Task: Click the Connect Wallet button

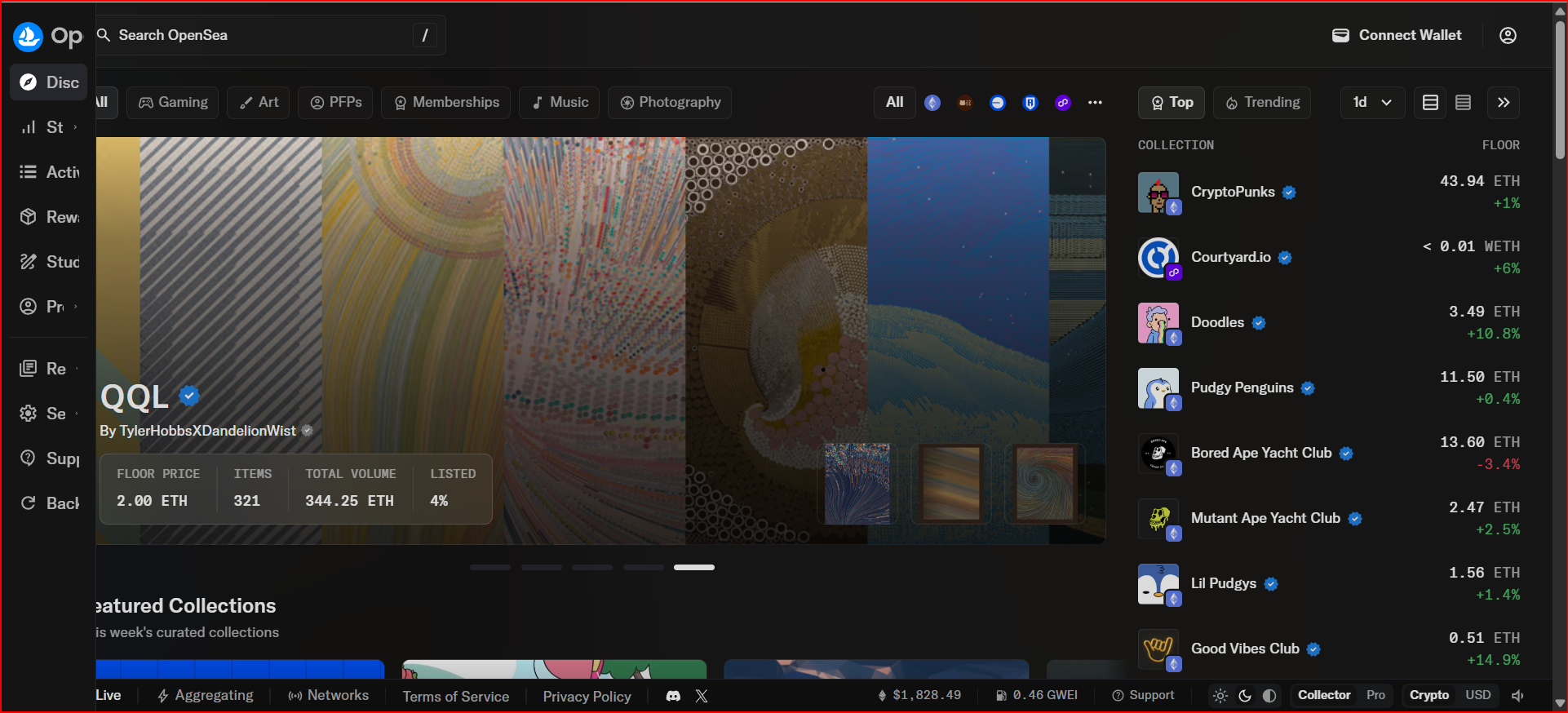Action: point(1397,35)
